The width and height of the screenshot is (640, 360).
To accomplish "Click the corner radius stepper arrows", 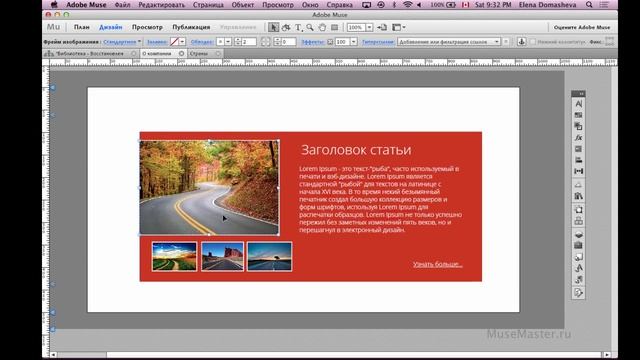I will tap(277, 42).
